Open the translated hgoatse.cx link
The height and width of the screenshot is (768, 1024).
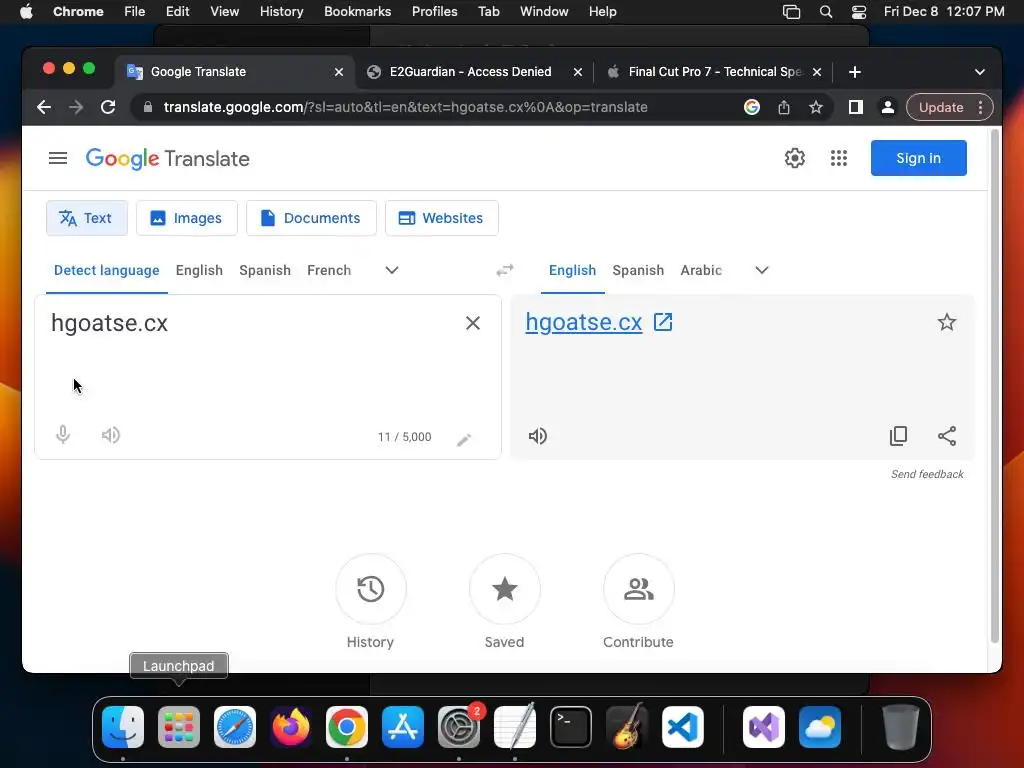tap(584, 322)
